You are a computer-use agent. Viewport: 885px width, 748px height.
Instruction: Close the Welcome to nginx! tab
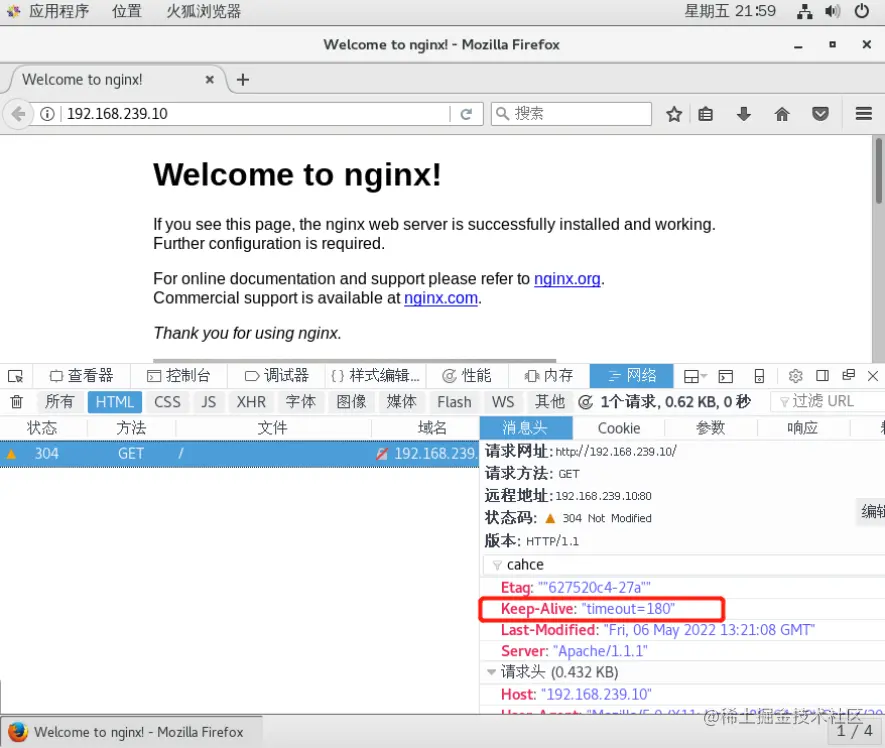pos(209,80)
